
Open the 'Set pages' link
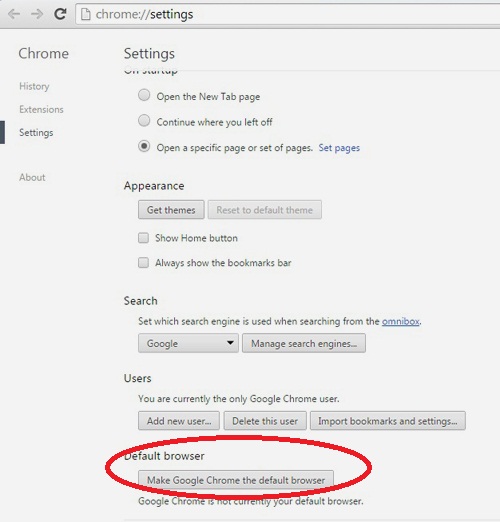(339, 148)
